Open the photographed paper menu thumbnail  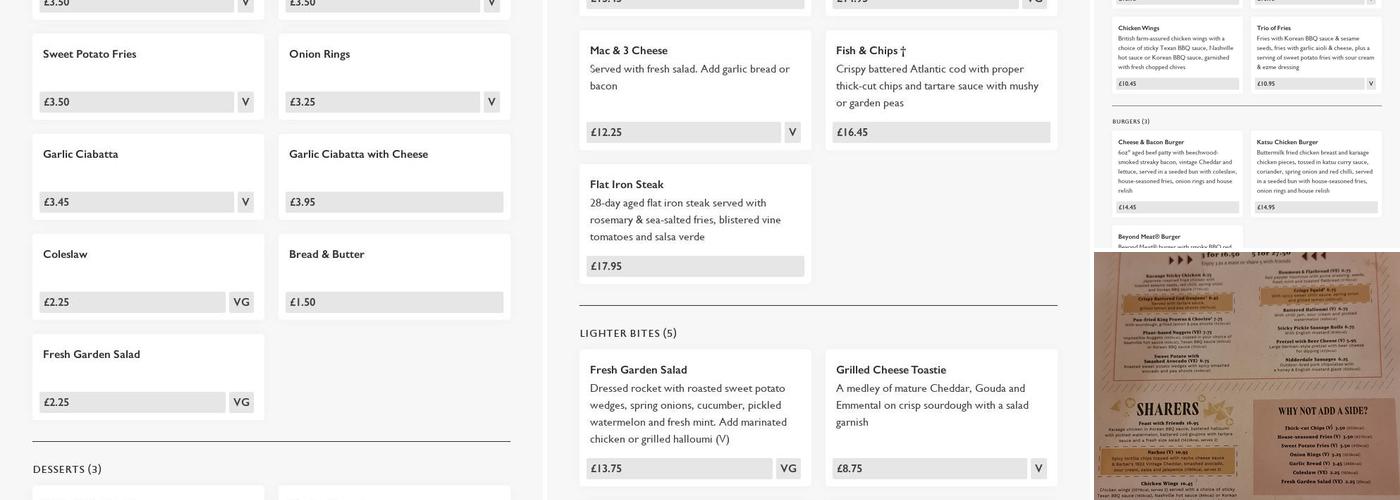tap(1246, 375)
